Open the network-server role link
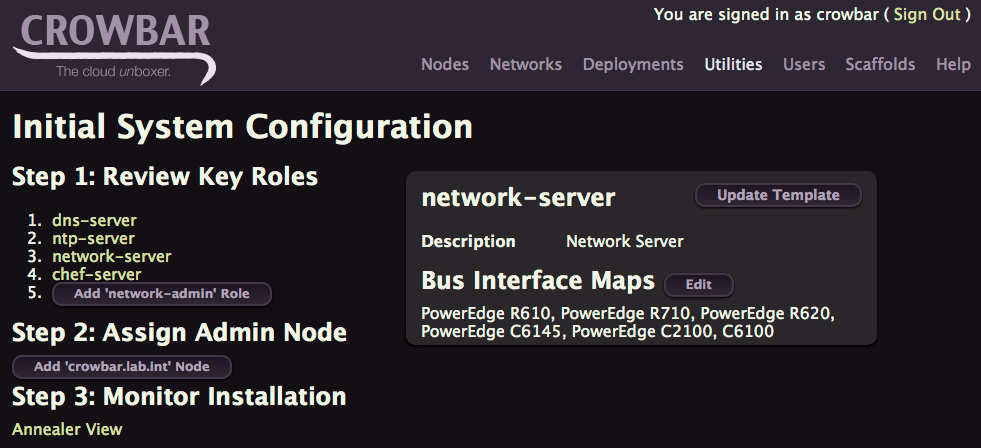The height and width of the screenshot is (448, 981). [x=111, y=257]
